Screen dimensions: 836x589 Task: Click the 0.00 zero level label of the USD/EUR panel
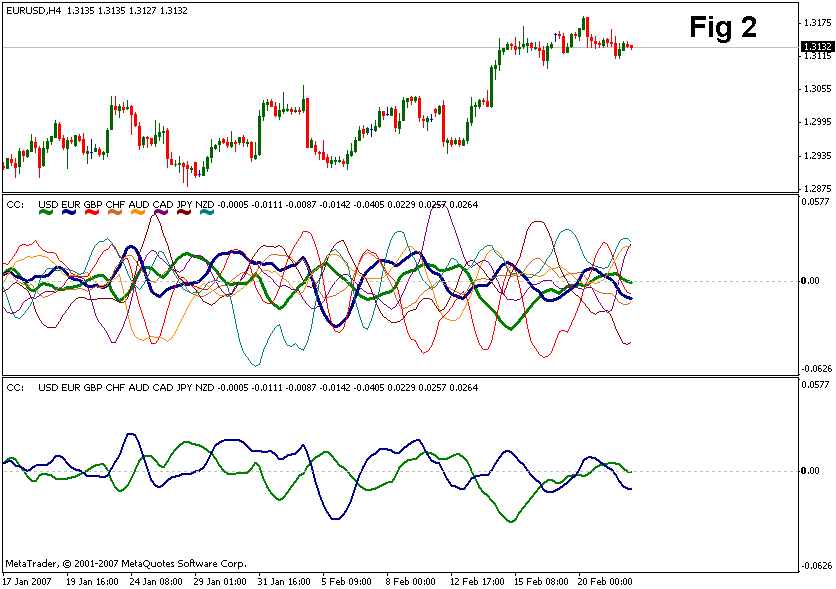click(x=810, y=471)
